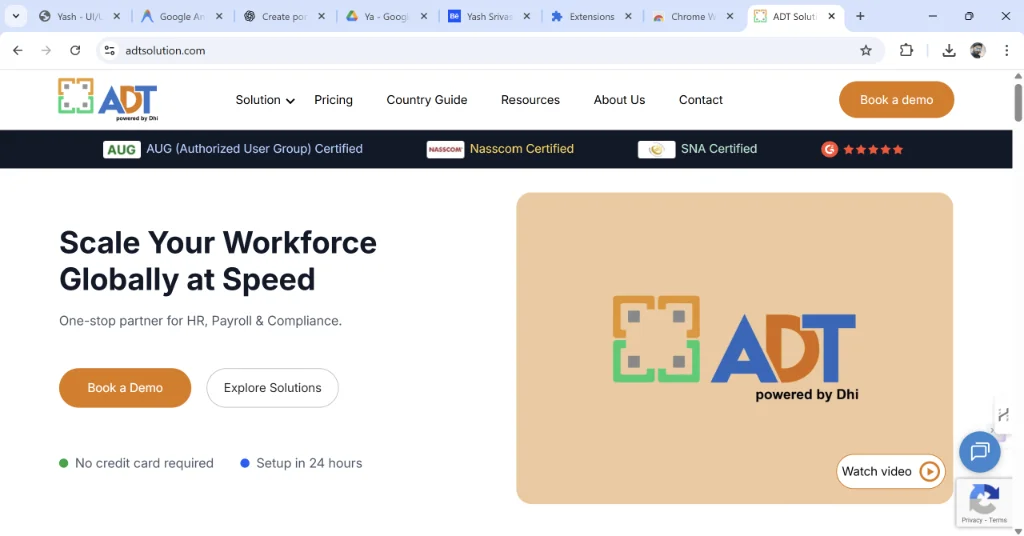The width and height of the screenshot is (1024, 536).
Task: Bookmark this page with the star icon
Action: coord(865,50)
